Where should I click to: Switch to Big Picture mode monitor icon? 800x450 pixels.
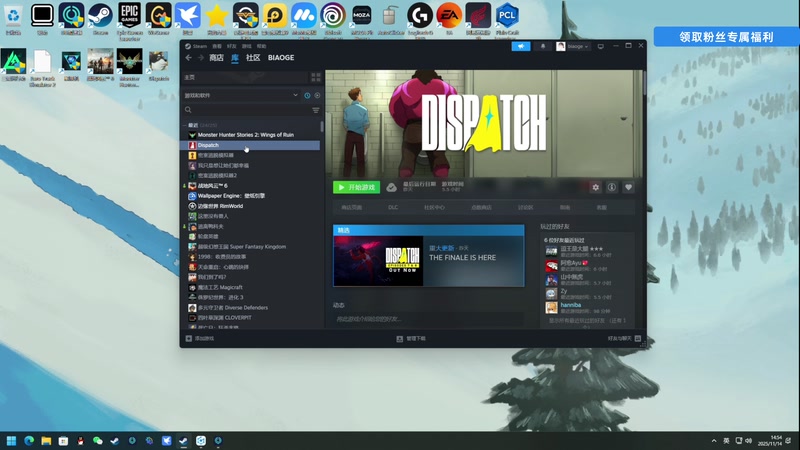coord(601,46)
